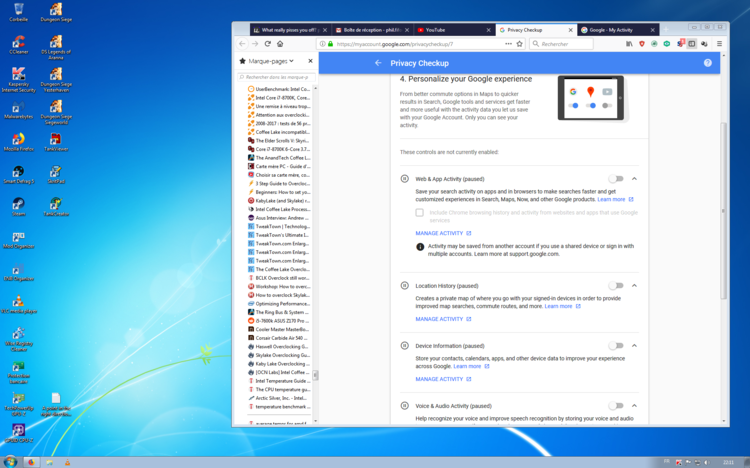Bookmark this page with the star icon
Image resolution: width=750 pixels, height=468 pixels.
519,44
